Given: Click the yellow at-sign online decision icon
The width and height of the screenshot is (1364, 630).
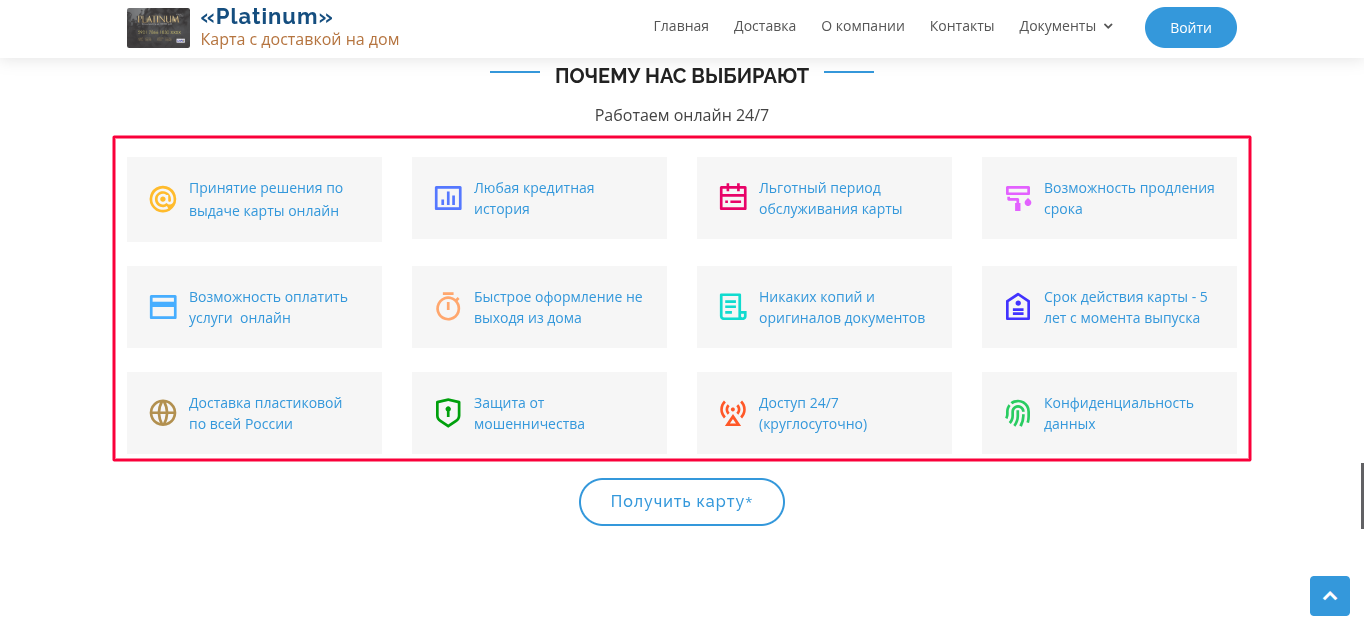Looking at the screenshot, I should click(x=163, y=199).
